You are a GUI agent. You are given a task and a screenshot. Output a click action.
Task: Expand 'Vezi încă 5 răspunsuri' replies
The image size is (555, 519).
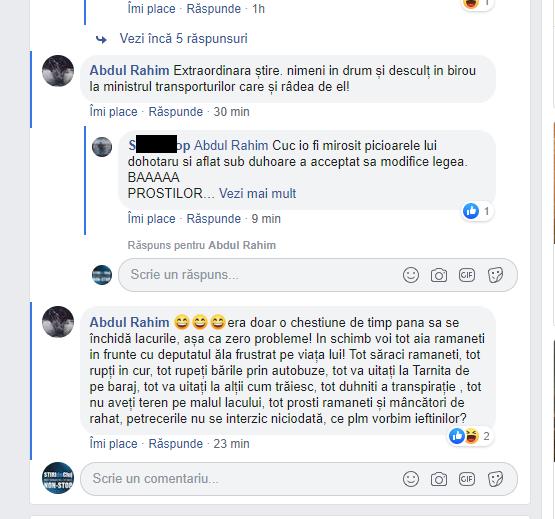[x=183, y=39]
